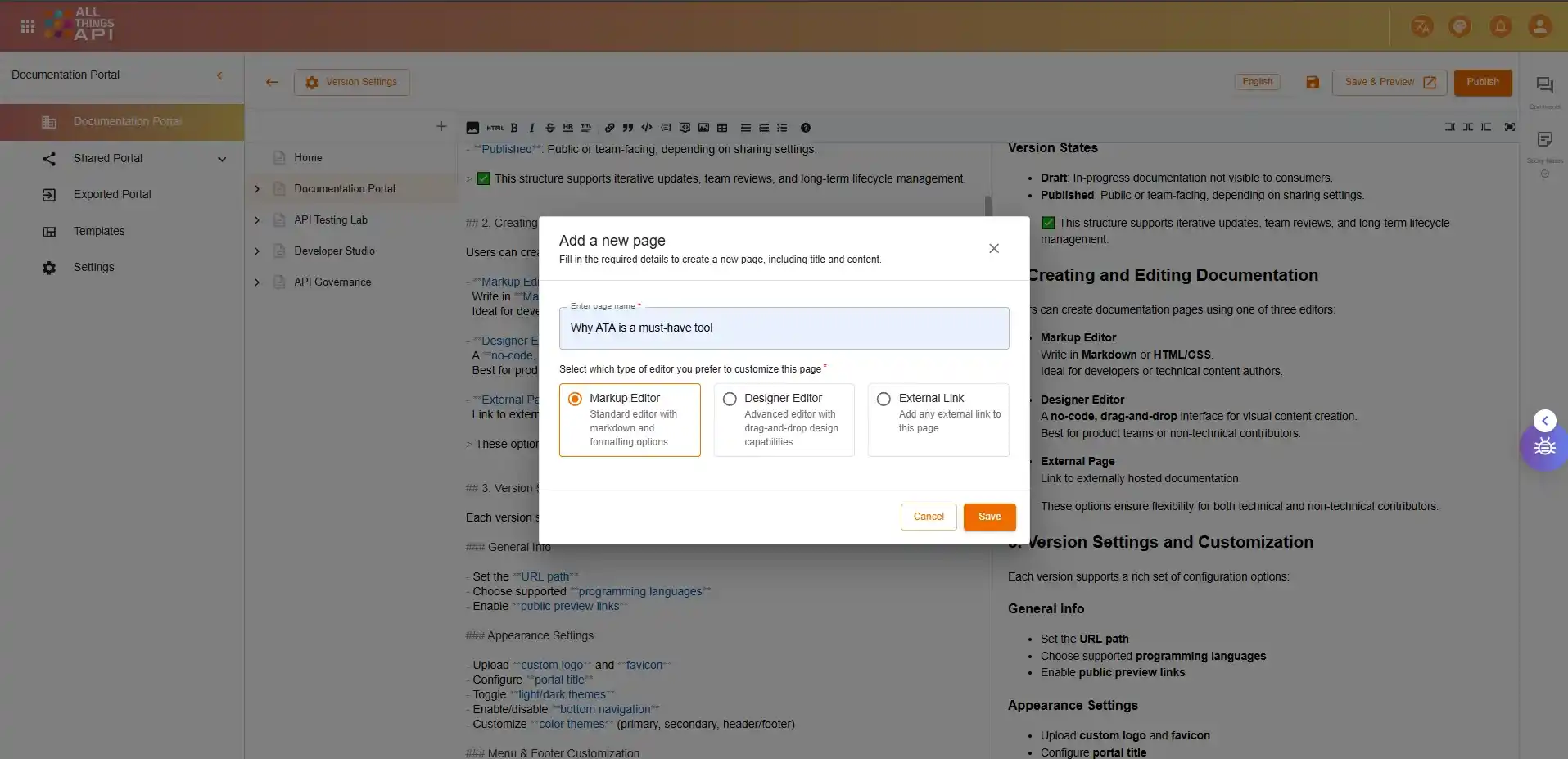Cancel the Add a new page dialog

928,517
